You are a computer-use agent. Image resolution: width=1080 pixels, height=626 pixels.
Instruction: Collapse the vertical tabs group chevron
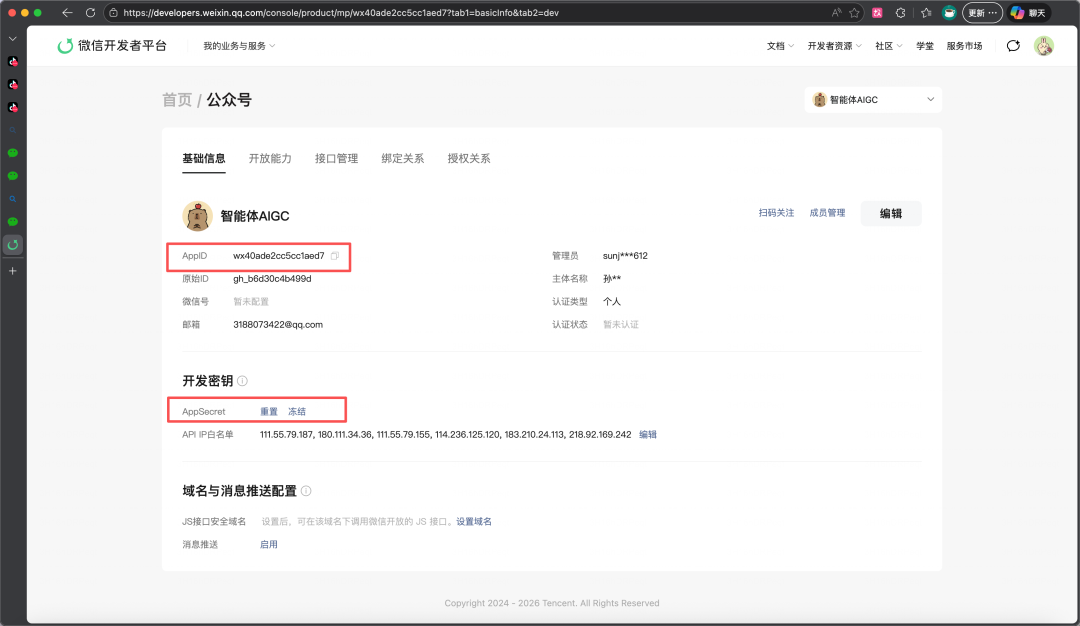point(12,39)
